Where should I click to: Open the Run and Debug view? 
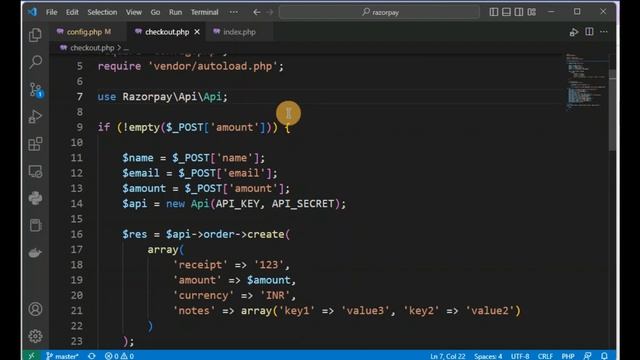[x=36, y=117]
